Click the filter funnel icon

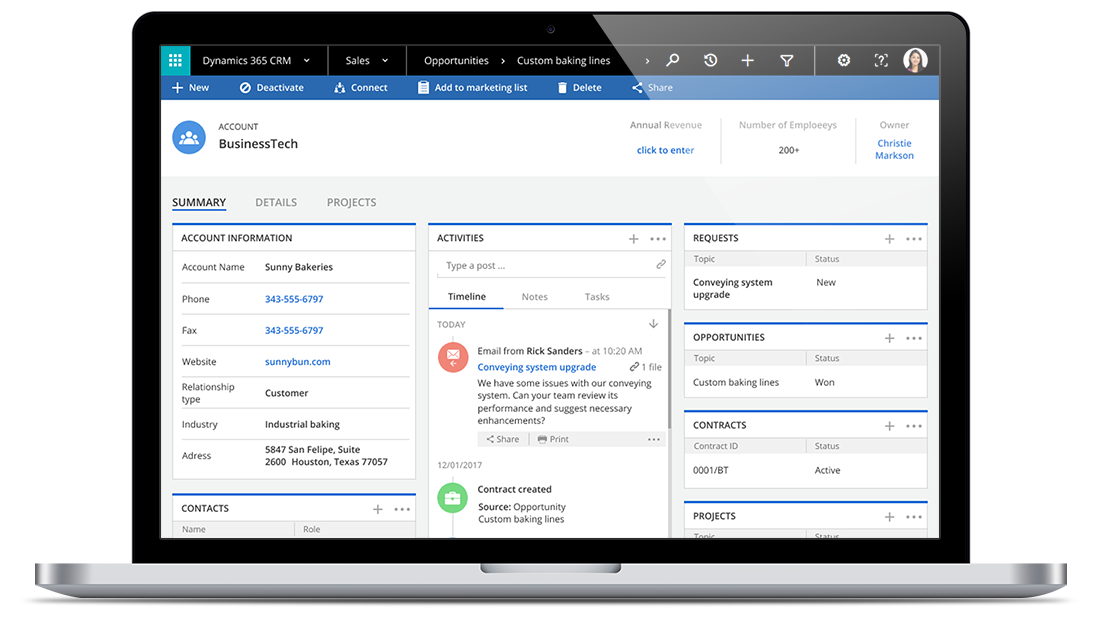click(x=787, y=60)
